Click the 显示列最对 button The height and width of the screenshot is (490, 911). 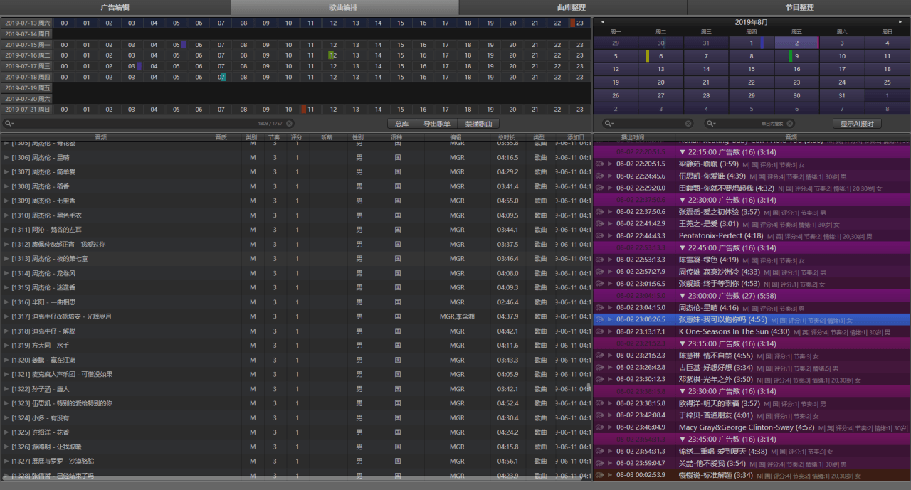(859, 124)
